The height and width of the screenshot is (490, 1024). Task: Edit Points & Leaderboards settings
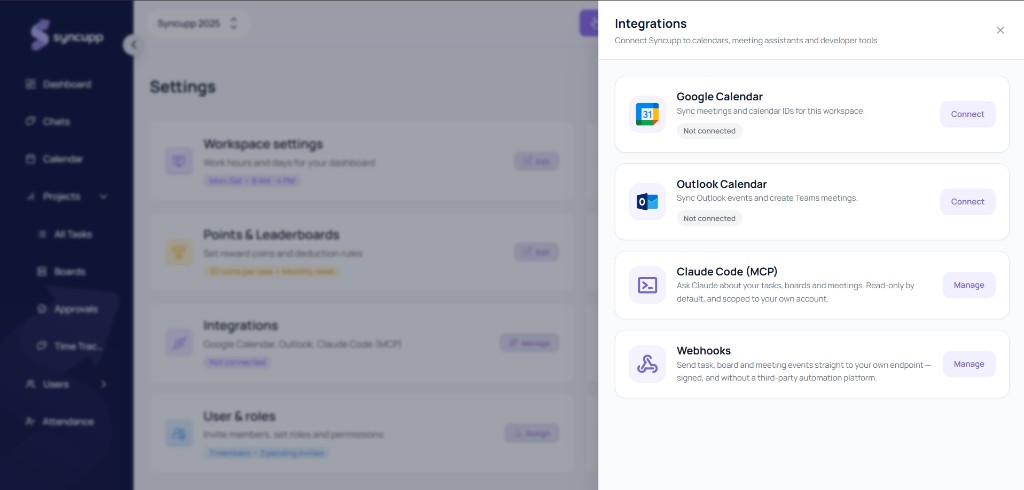coord(536,252)
